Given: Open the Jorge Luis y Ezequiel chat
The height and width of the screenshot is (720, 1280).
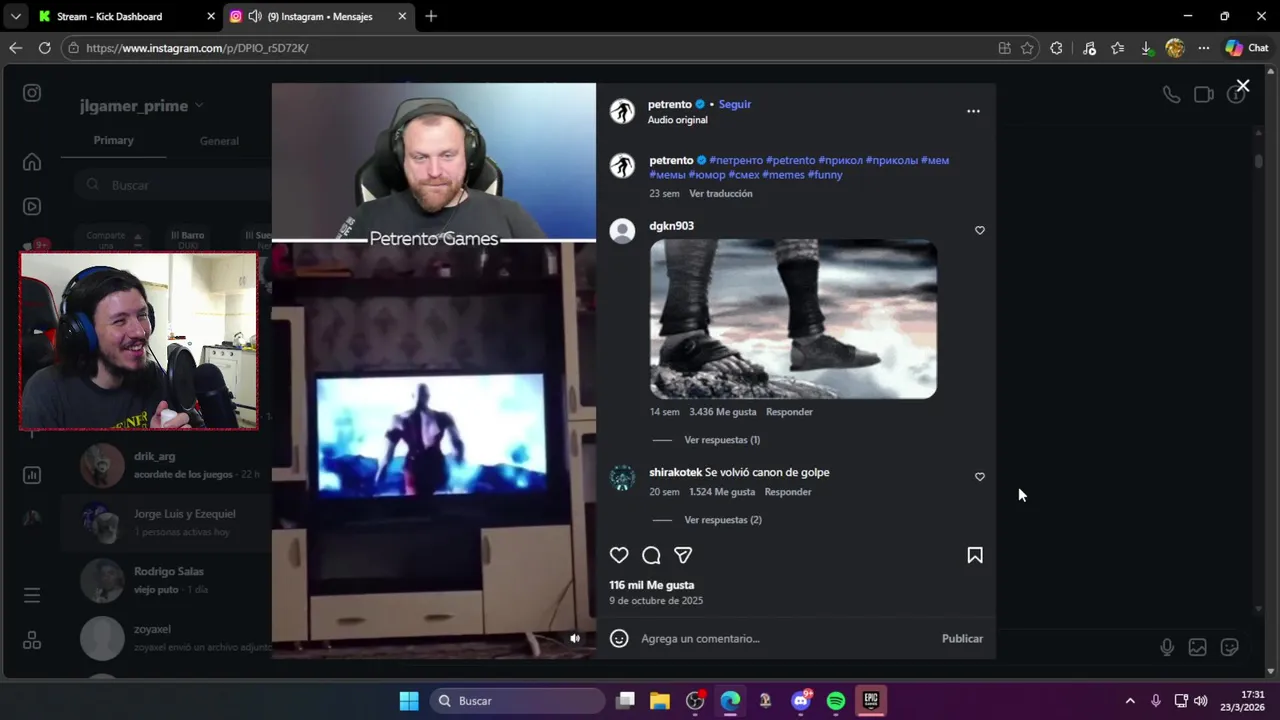Looking at the screenshot, I should [x=165, y=522].
